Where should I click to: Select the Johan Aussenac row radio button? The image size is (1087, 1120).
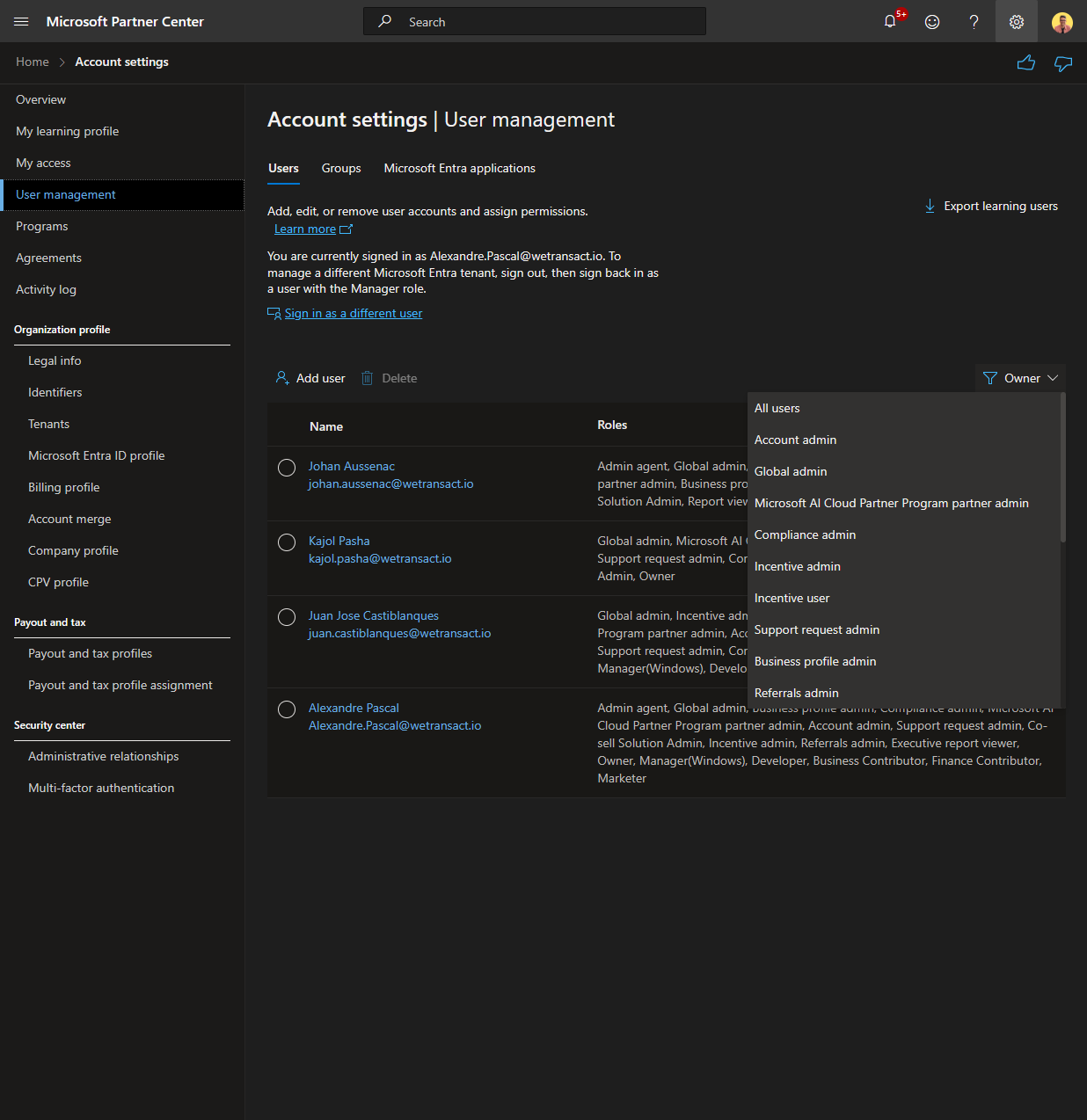coord(287,468)
